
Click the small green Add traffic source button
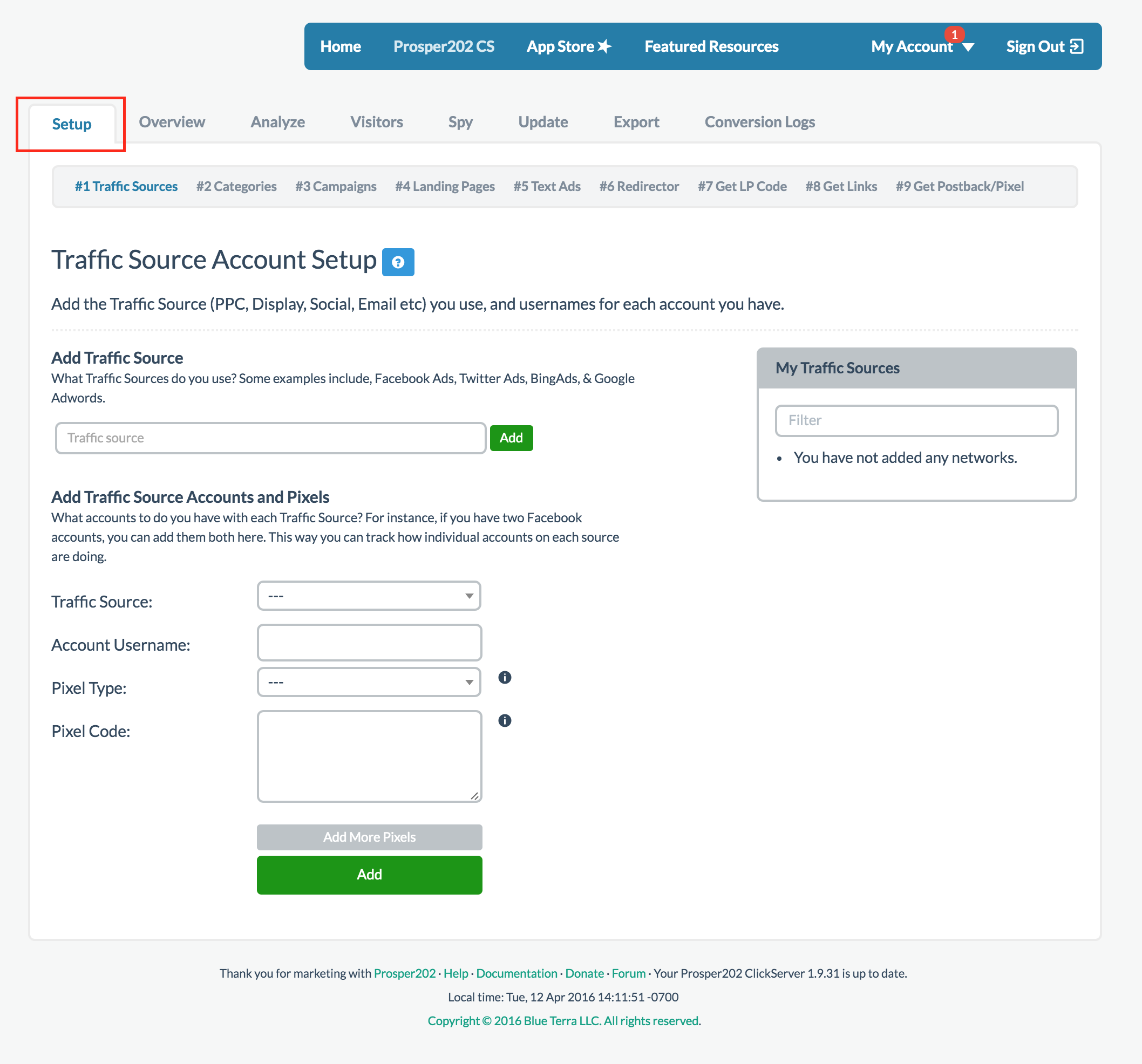(x=511, y=438)
